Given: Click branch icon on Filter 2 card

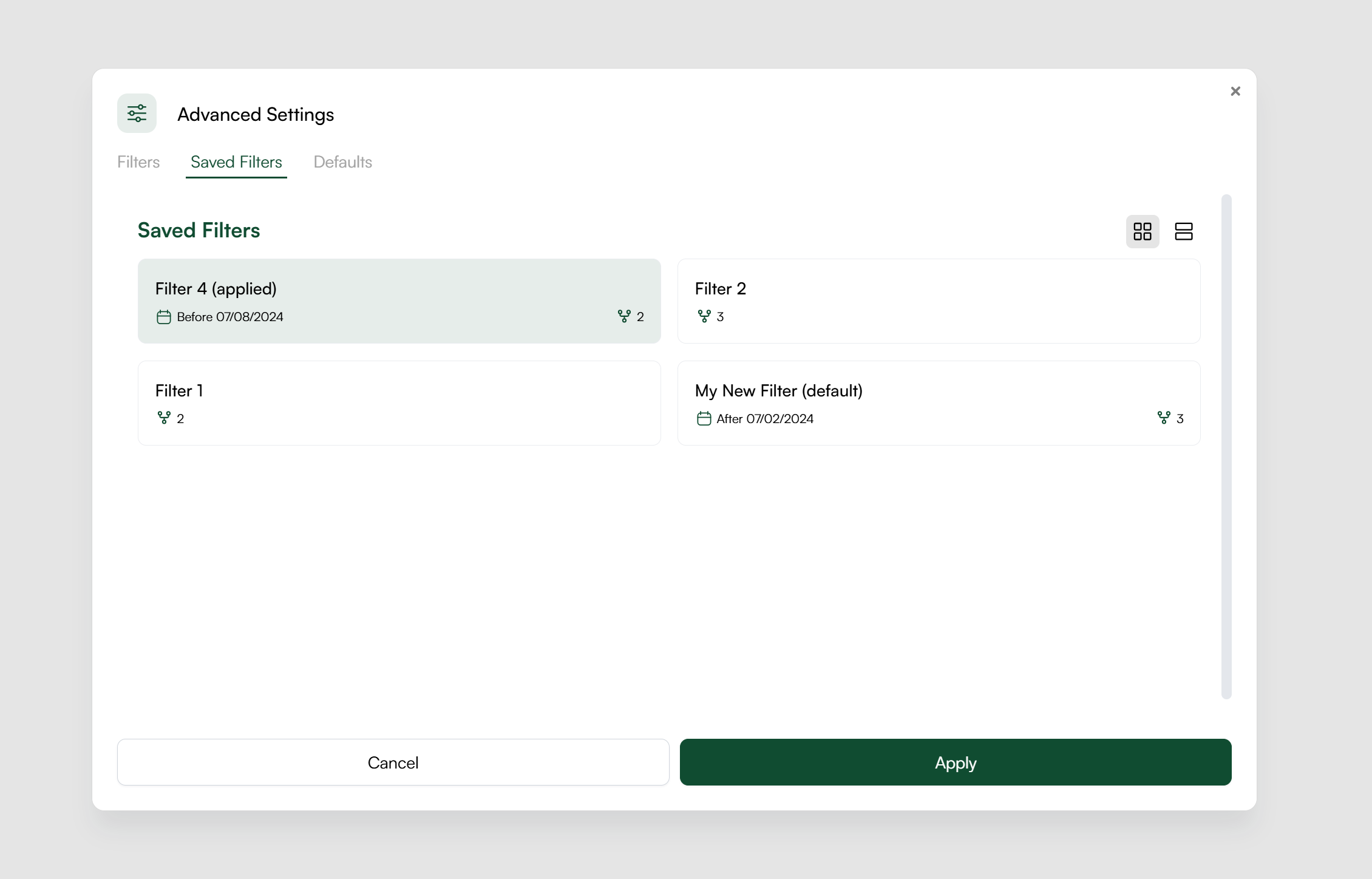Looking at the screenshot, I should coord(704,316).
